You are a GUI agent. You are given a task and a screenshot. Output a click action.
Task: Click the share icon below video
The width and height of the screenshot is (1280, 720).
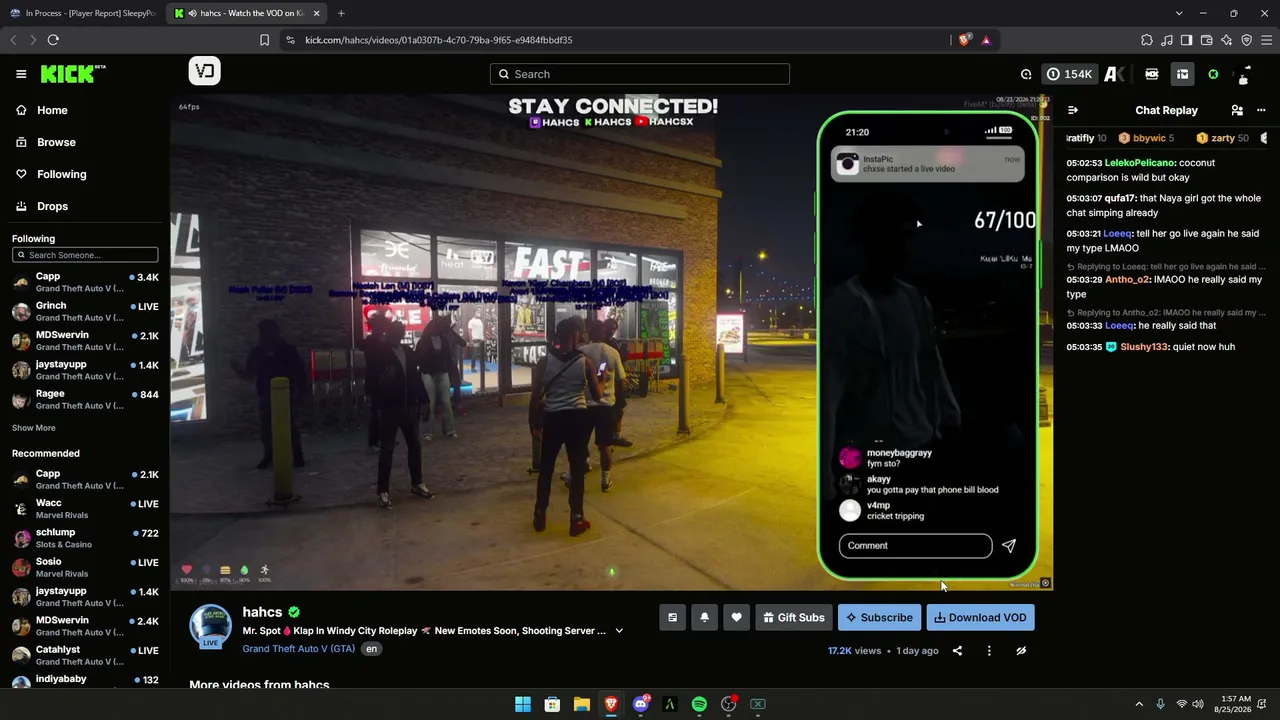[x=957, y=651]
